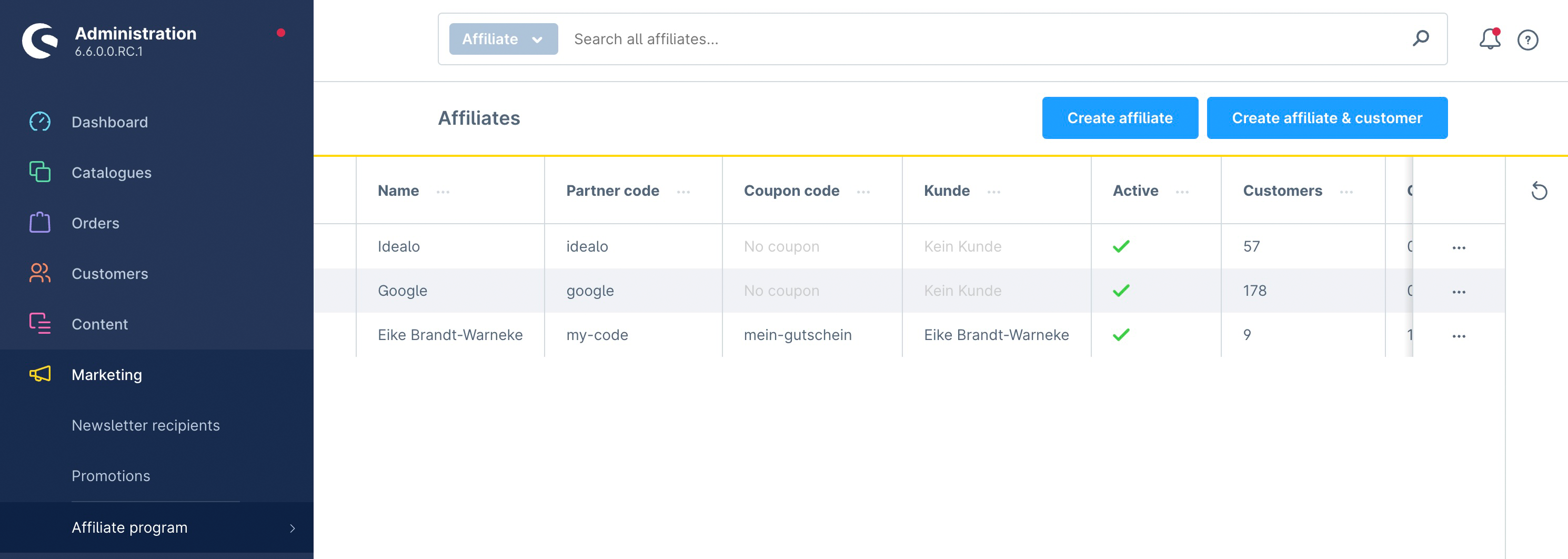The width and height of the screenshot is (1568, 559).
Task: Expand Affiliate program submenu chevron
Action: click(x=292, y=528)
